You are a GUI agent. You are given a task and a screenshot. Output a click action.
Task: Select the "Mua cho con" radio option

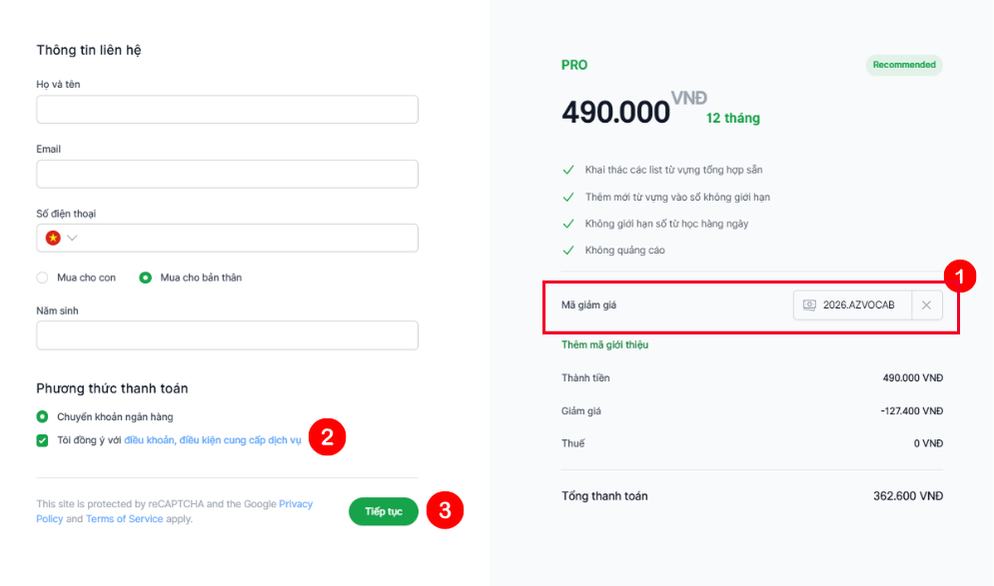[42, 278]
